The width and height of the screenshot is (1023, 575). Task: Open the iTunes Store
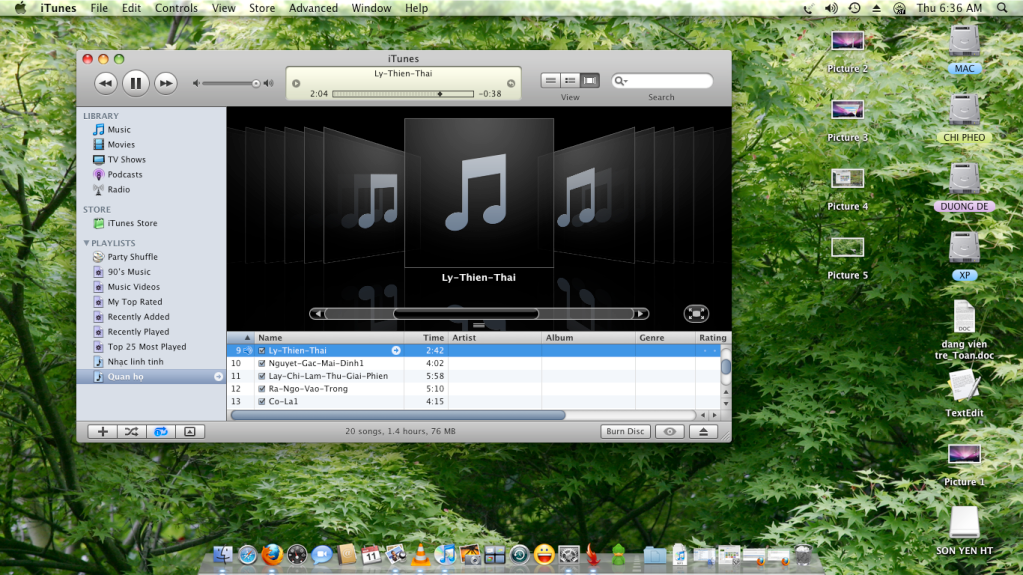(x=132, y=223)
